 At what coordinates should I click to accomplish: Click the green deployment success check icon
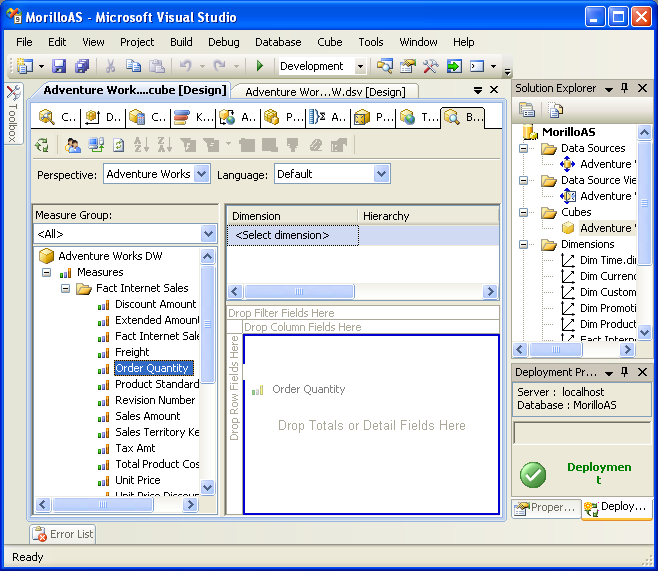coord(533,475)
